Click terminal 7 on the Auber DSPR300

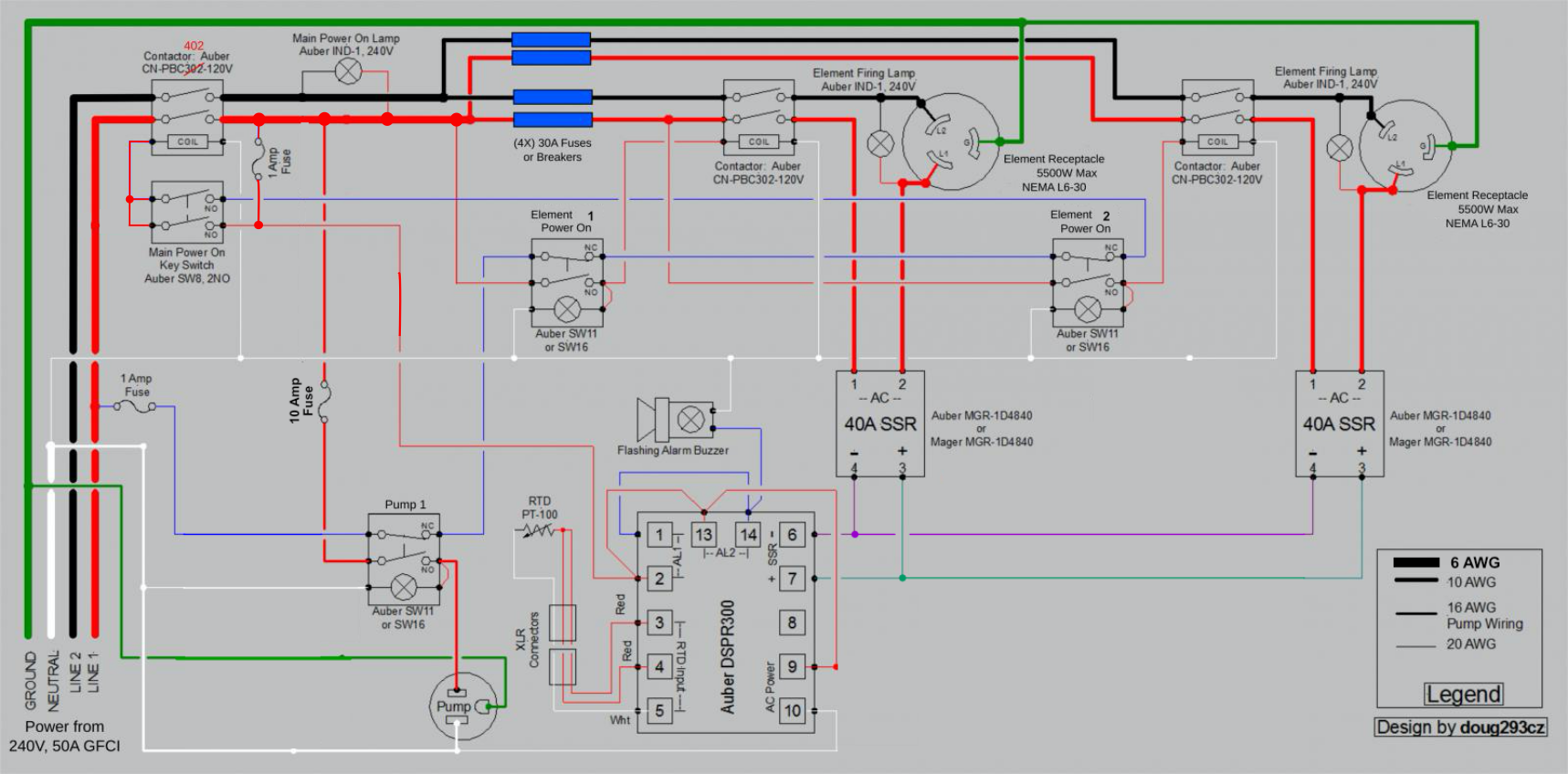pos(792,579)
